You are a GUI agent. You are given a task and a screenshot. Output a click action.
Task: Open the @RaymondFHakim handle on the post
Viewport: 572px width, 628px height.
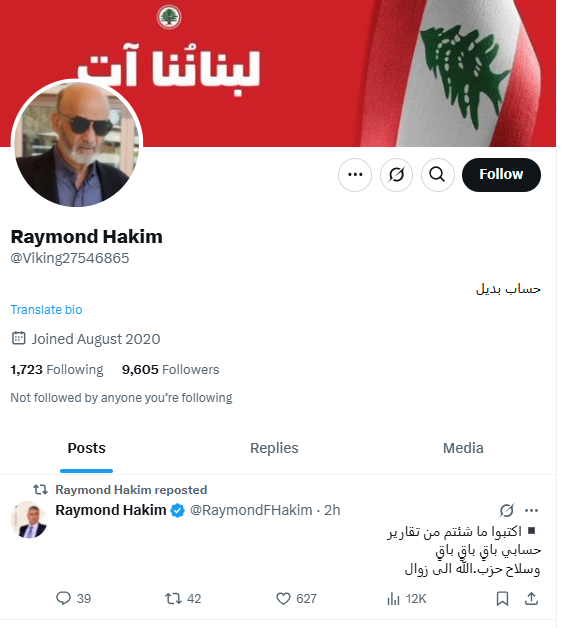click(251, 510)
